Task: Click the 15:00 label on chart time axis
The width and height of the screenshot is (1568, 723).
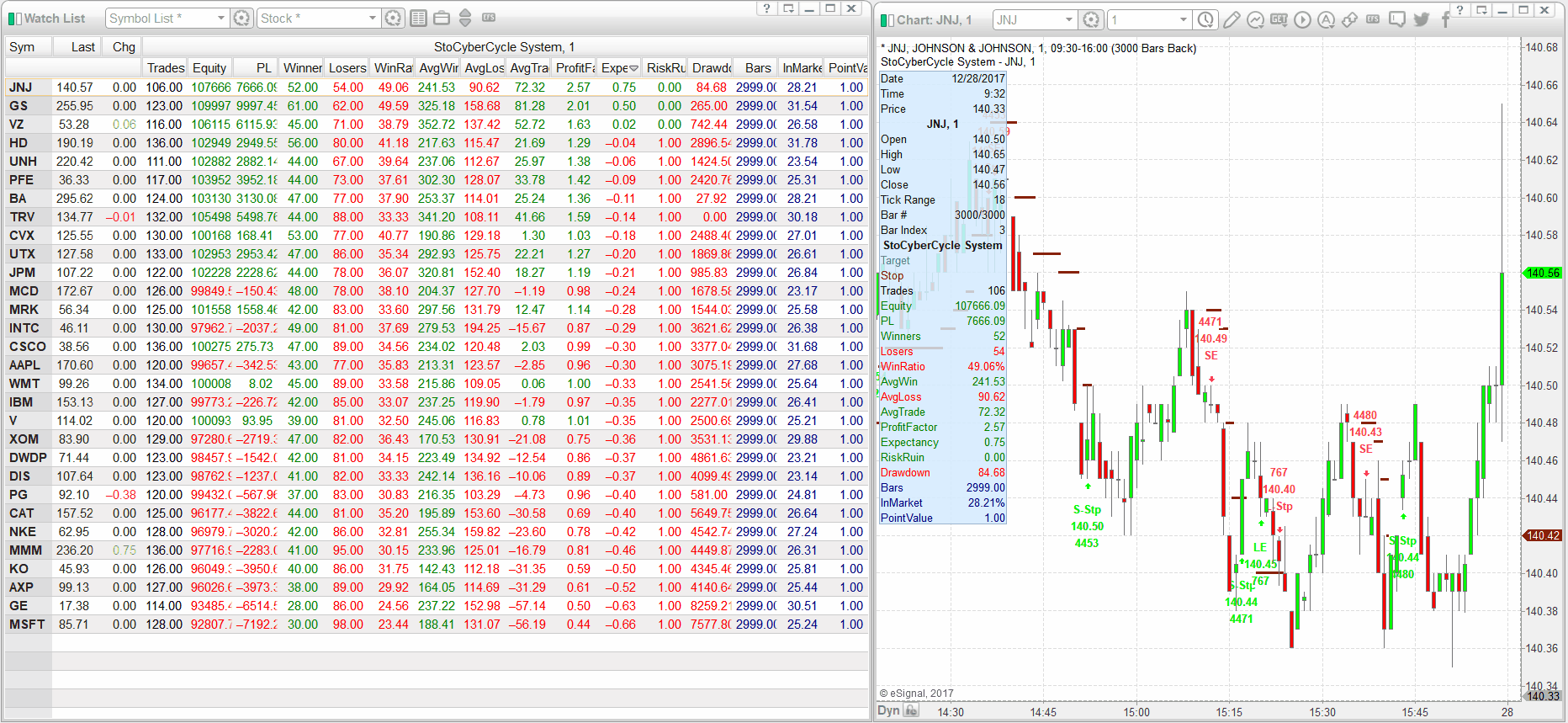Action: [x=1136, y=712]
